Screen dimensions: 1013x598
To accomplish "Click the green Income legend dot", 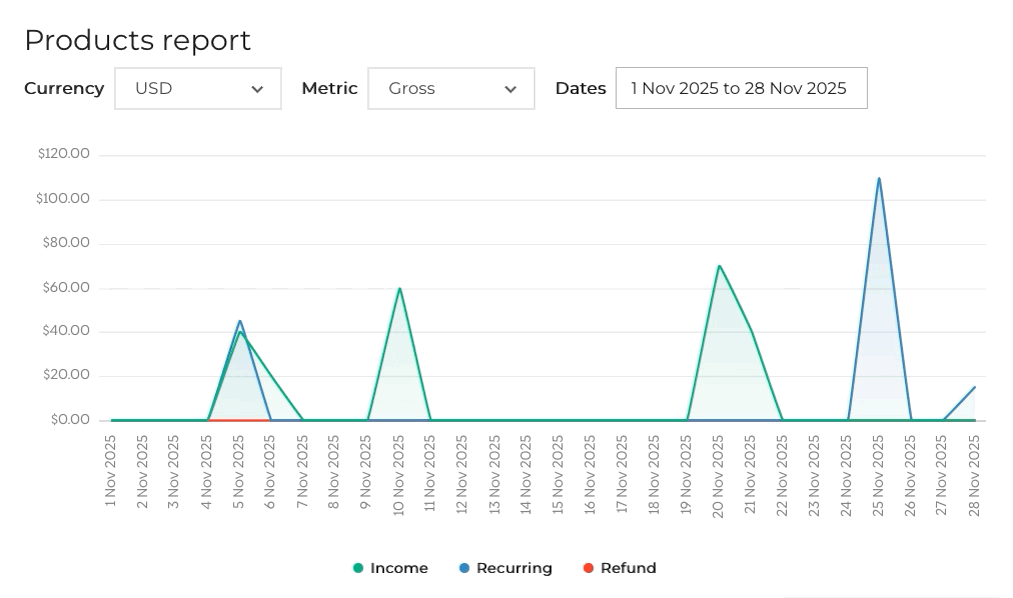I will pyautogui.click(x=358, y=568).
